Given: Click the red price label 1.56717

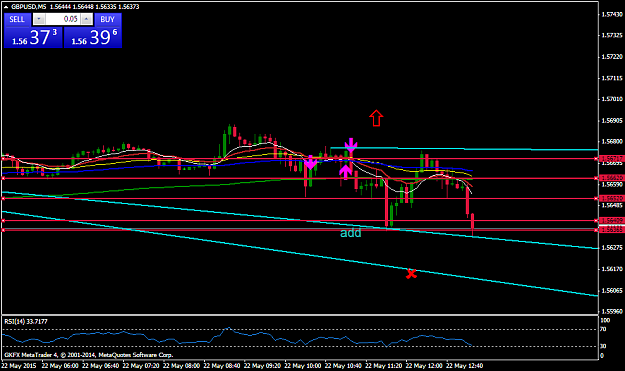Looking at the screenshot, I should pyautogui.click(x=612, y=159).
